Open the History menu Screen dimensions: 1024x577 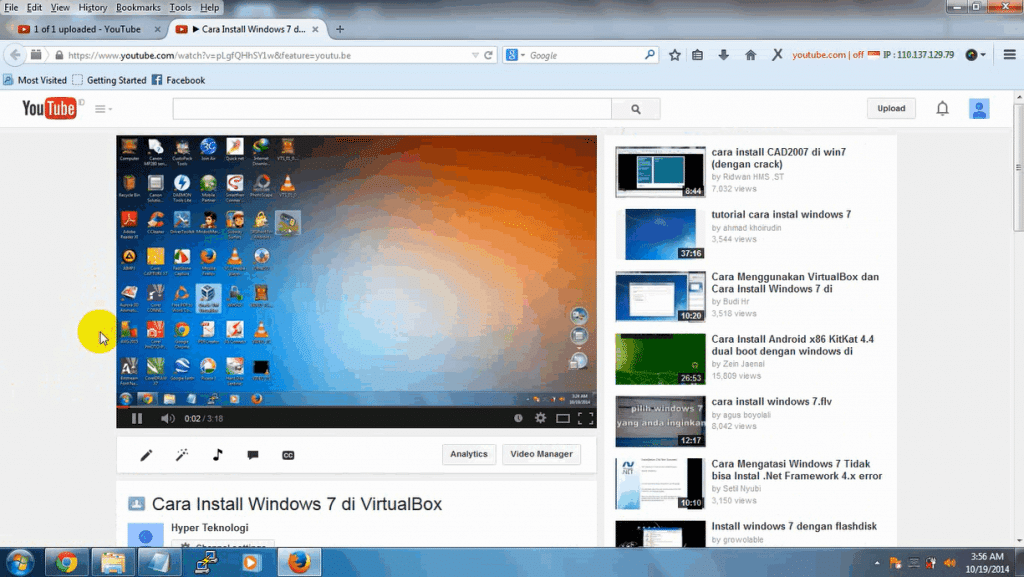[93, 8]
